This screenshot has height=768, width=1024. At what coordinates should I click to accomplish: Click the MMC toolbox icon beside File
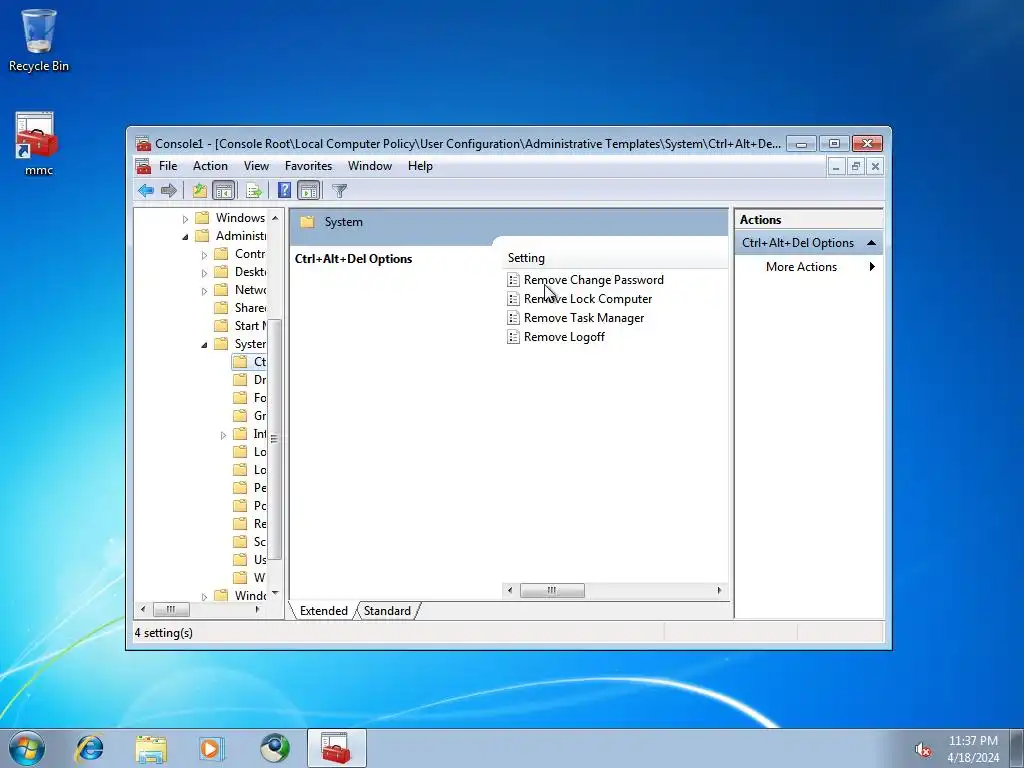[x=144, y=166]
